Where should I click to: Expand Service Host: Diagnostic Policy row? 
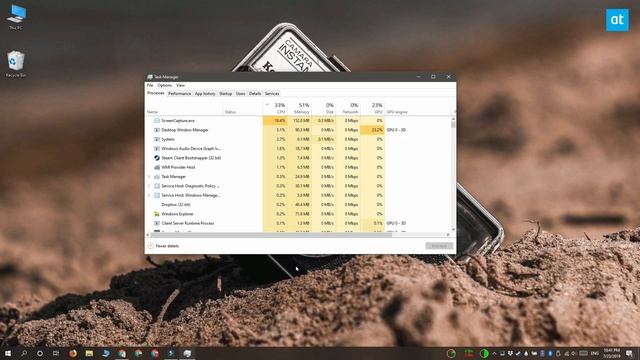pos(149,186)
